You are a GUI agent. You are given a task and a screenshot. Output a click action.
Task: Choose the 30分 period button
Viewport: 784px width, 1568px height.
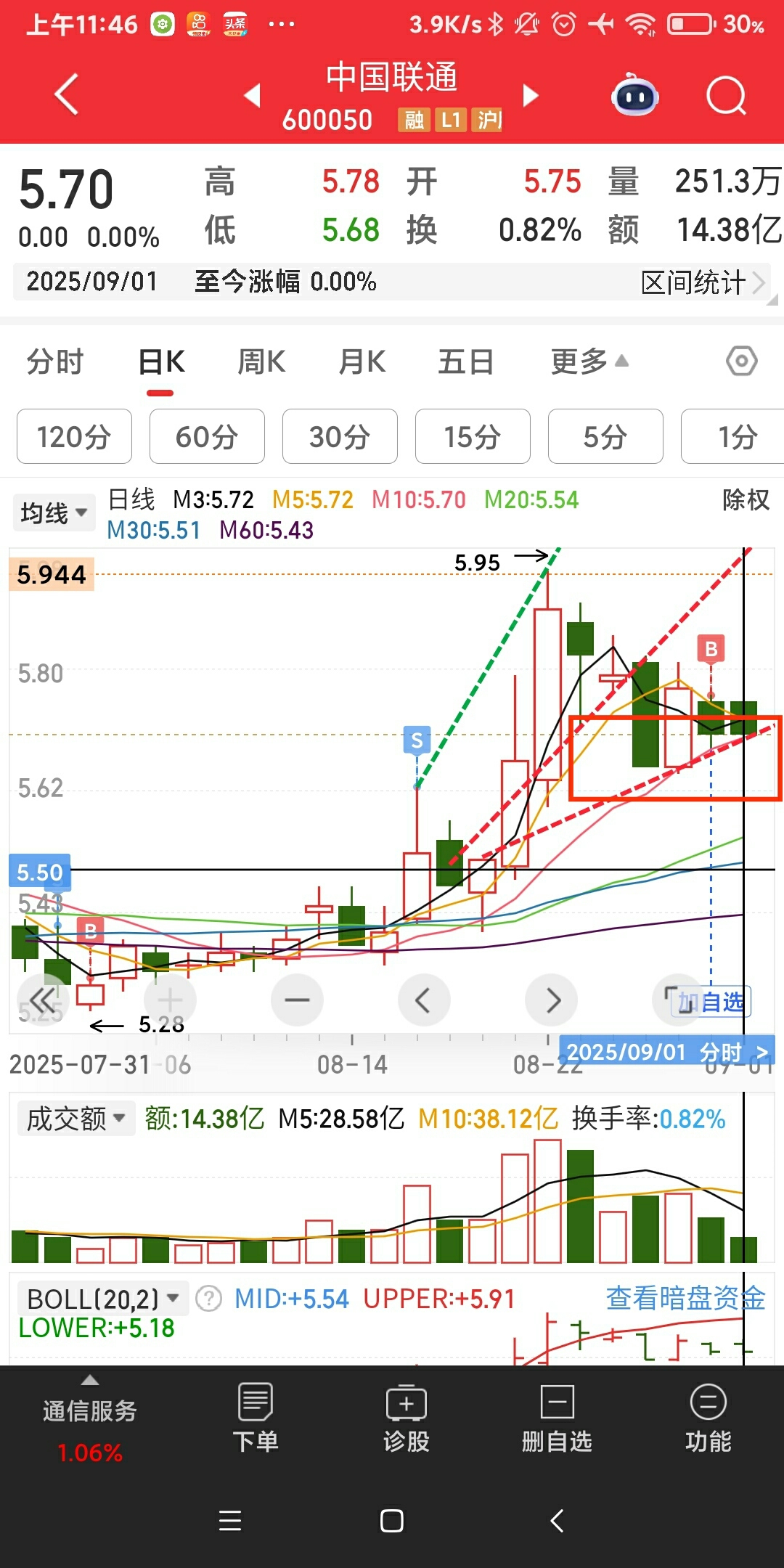[x=340, y=436]
